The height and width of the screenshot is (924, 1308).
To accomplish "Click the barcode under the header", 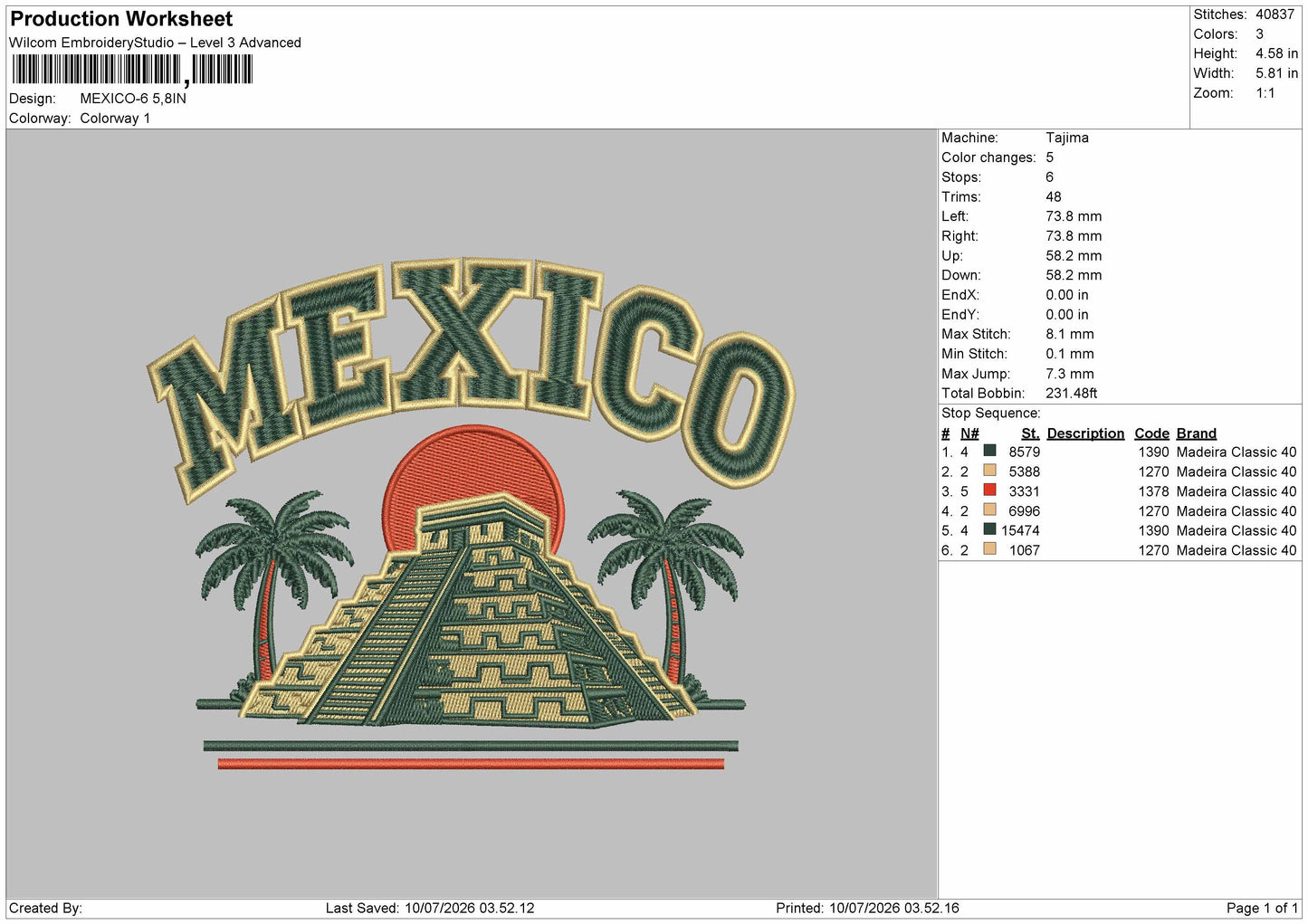I will pos(132,71).
